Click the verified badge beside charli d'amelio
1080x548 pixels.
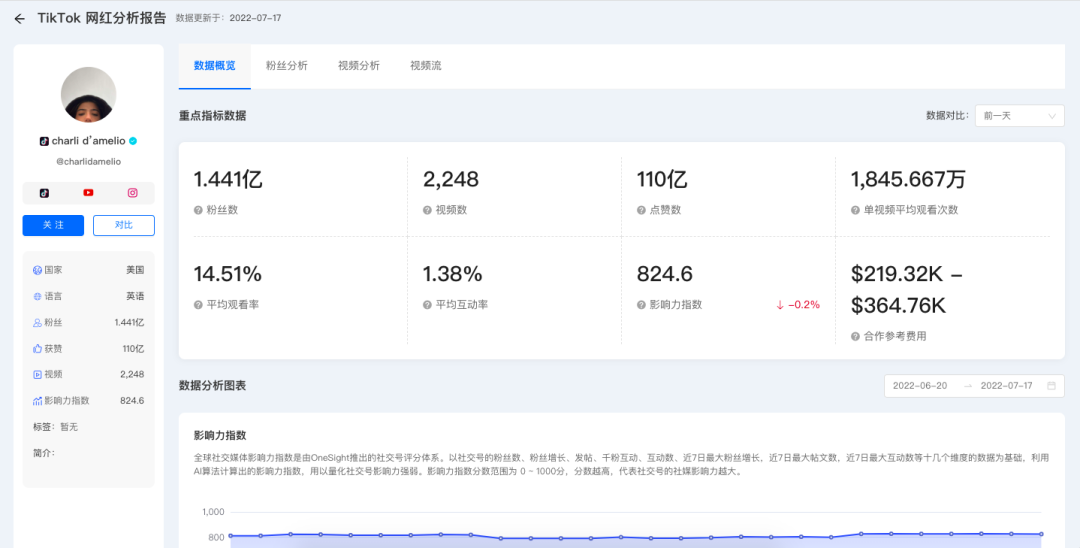(x=133, y=140)
